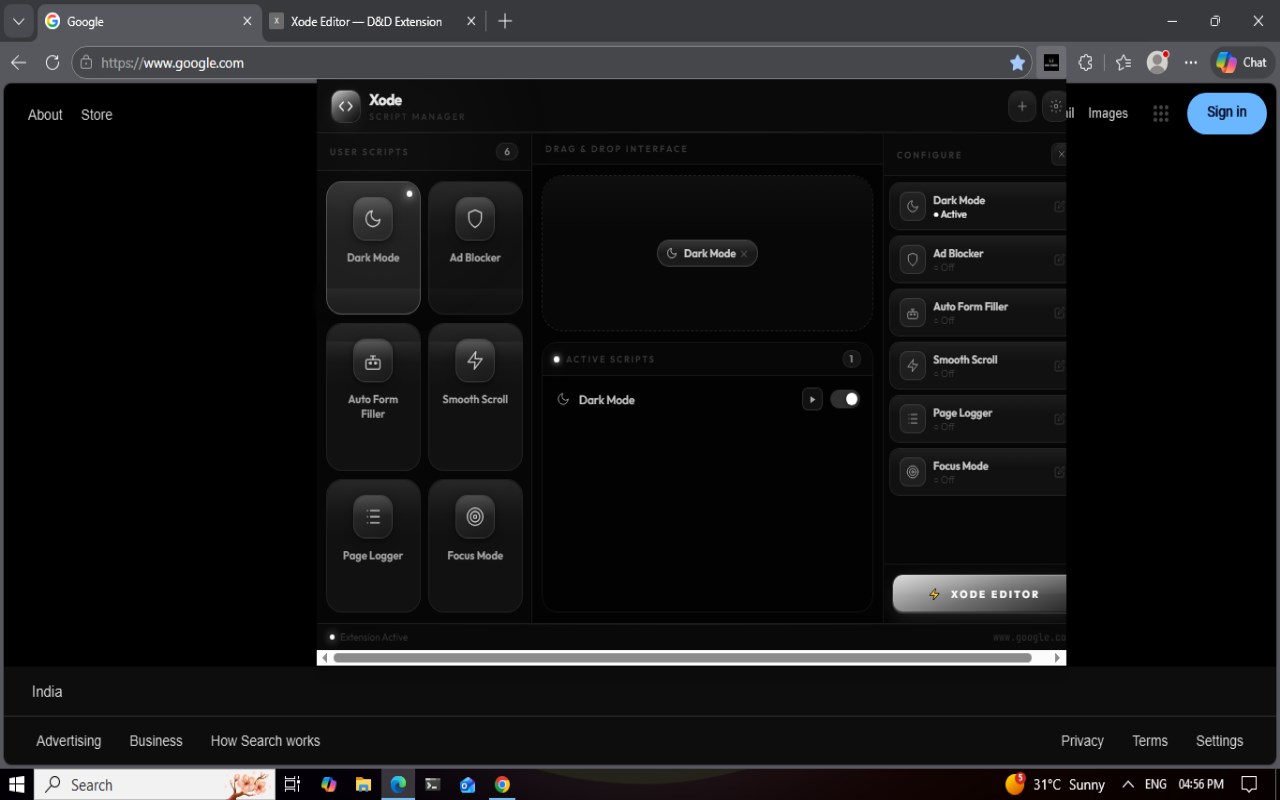Viewport: 1280px width, 800px height.
Task: Open browser Settings and more menu
Action: click(x=1191, y=62)
